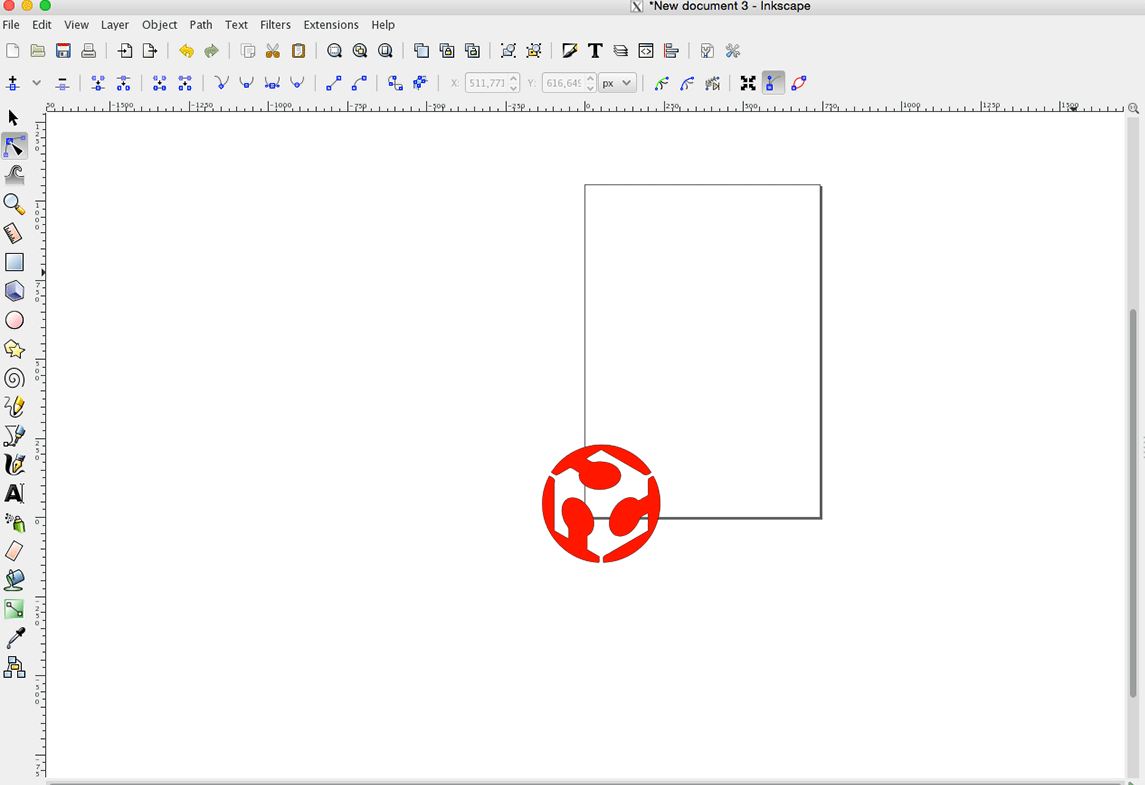
Task: Select the Ellipse circle tool
Action: pyautogui.click(x=14, y=320)
